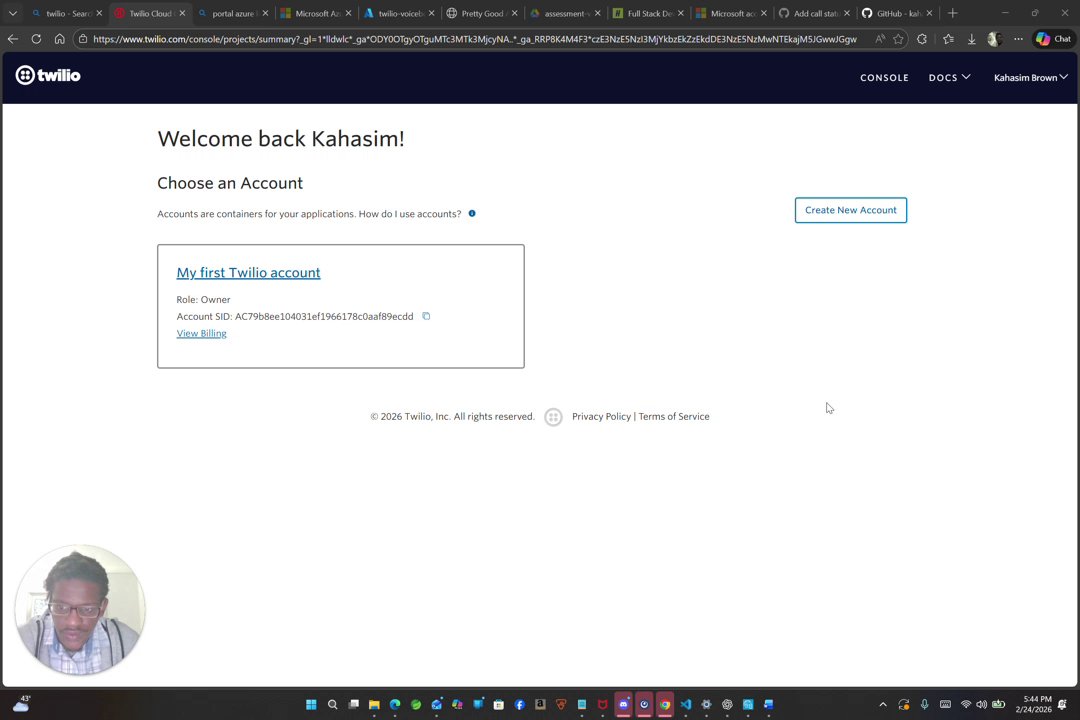Image resolution: width=1080 pixels, height=720 pixels.
Task: Go to CONSOLE in header
Action: pyautogui.click(x=884, y=78)
